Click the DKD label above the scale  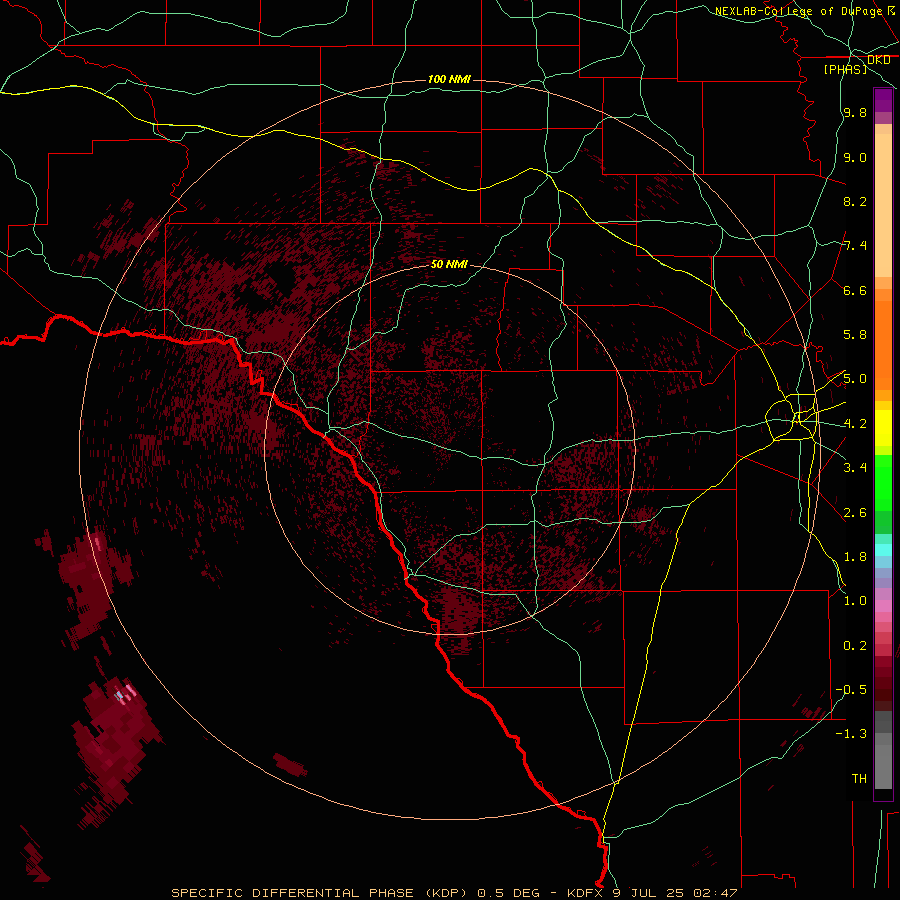point(878,60)
